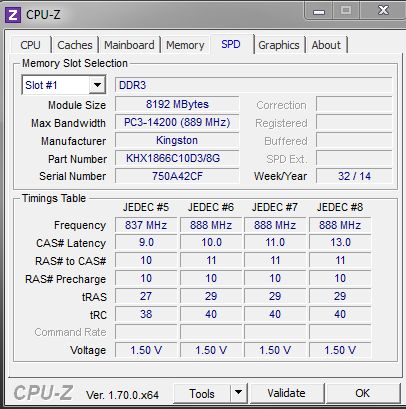Confirm with the OK button
Viewport: 406px width, 409px height.
click(x=363, y=393)
